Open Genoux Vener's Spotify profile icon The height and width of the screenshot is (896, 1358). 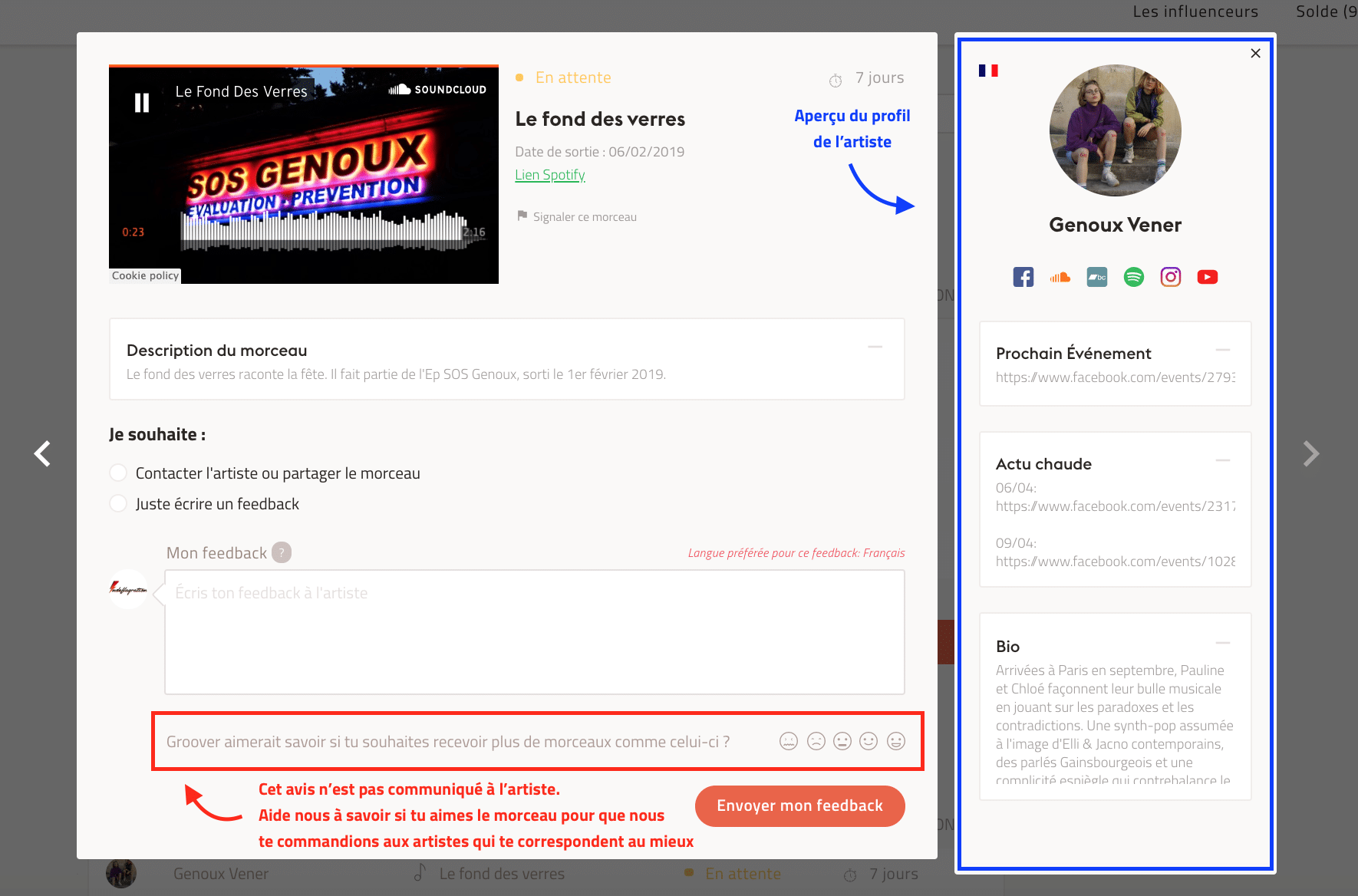[1134, 277]
